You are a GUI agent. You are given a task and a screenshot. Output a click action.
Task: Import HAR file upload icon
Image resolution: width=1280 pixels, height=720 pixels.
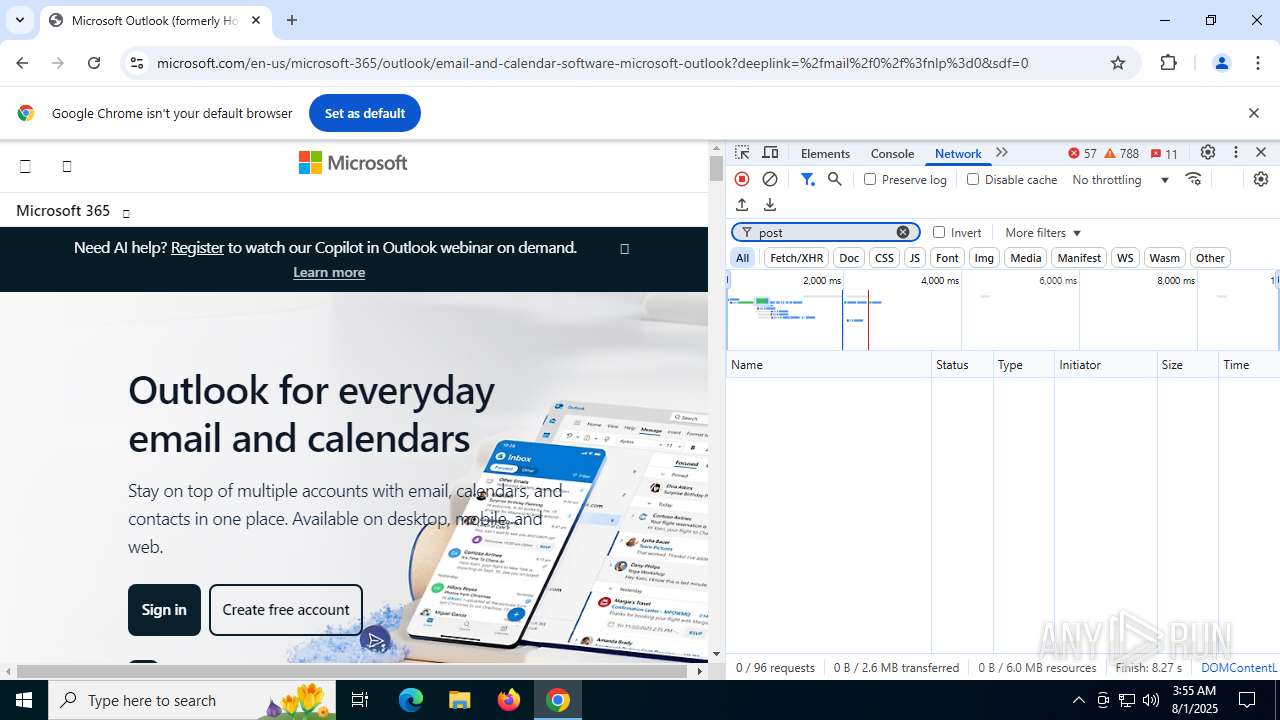point(742,204)
